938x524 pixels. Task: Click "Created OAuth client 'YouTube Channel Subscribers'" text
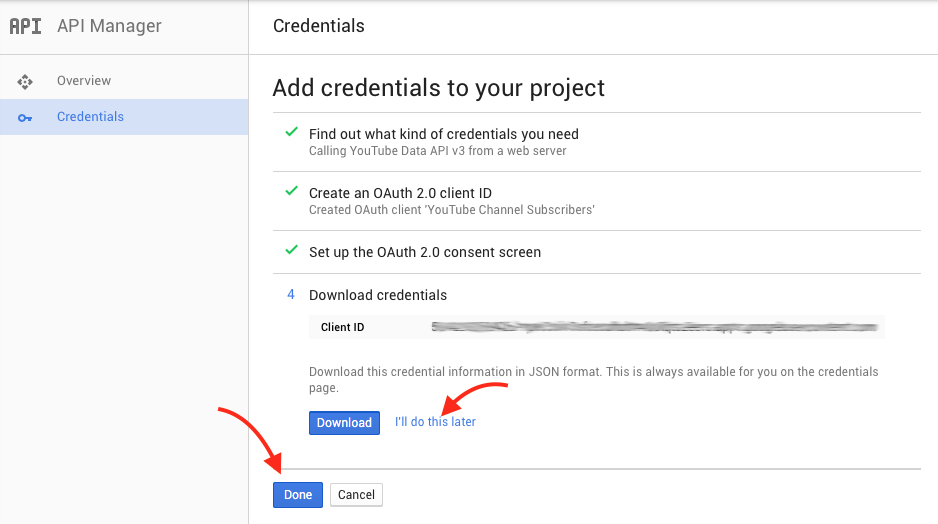click(x=452, y=210)
